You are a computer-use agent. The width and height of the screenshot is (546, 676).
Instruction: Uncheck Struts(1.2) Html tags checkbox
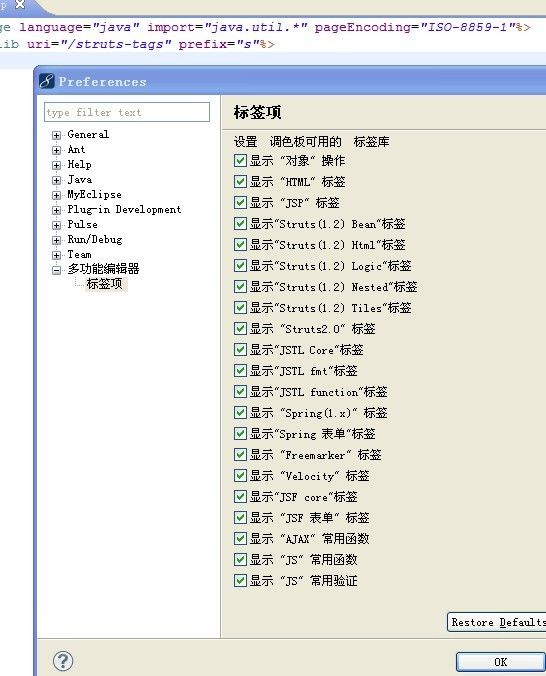point(240,244)
